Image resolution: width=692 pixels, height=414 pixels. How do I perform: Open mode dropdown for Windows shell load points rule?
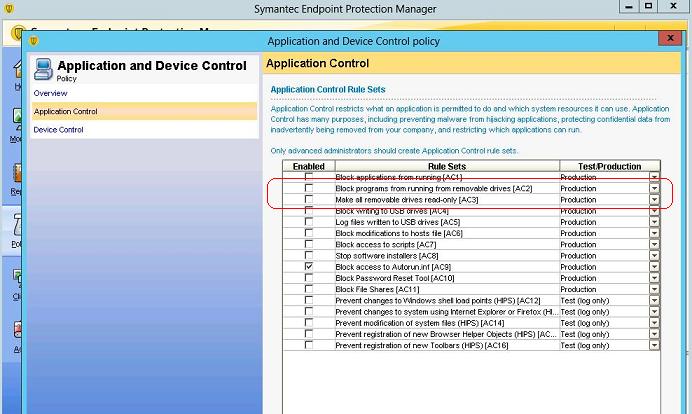[x=654, y=301]
